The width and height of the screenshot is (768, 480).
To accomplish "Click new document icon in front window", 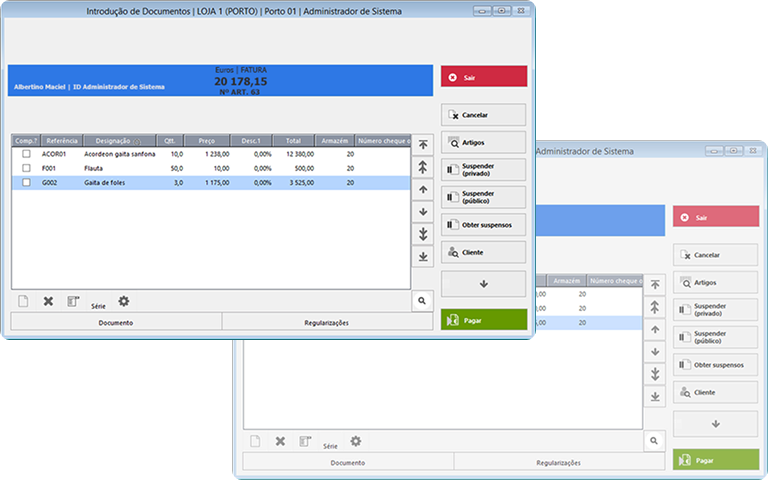I will point(23,301).
